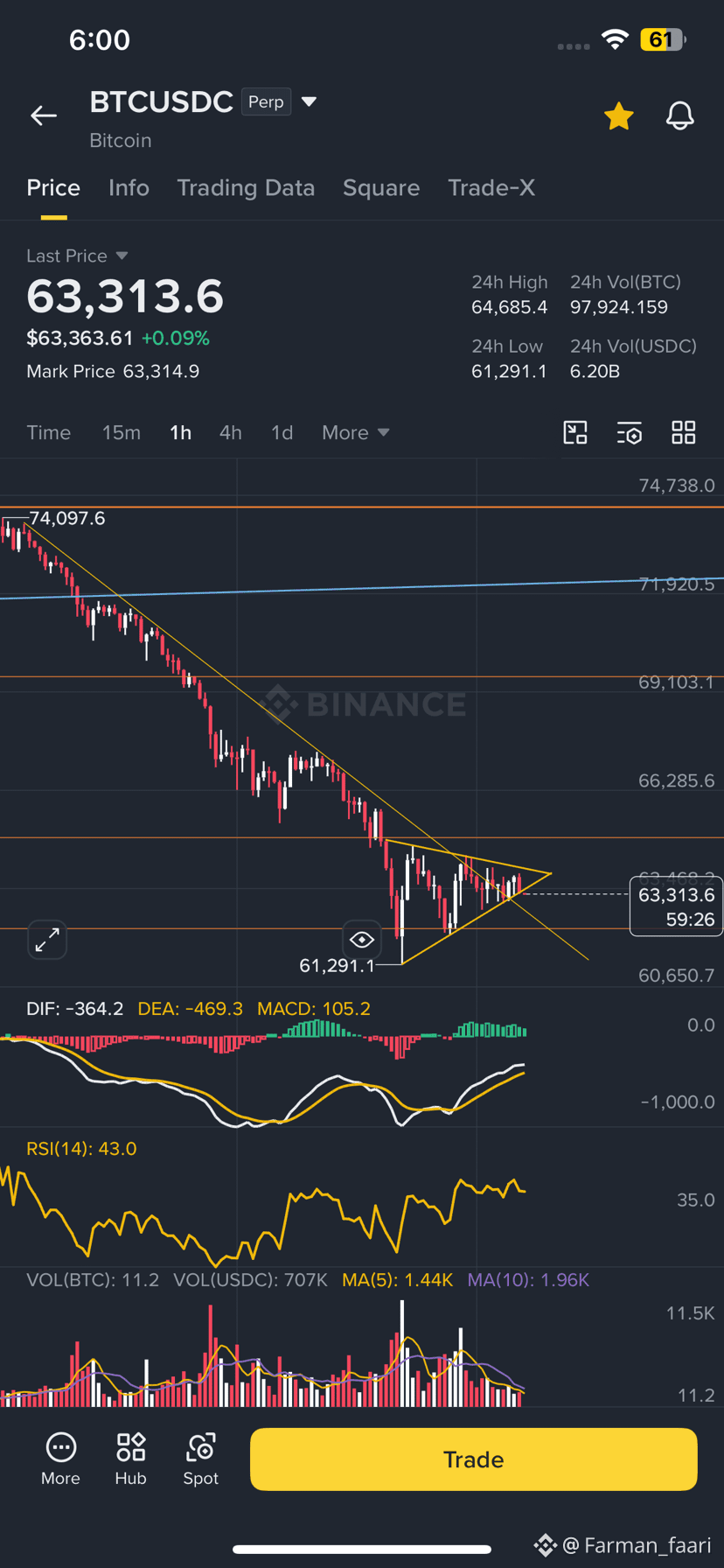Go back using the left arrow
Image resolution: width=724 pixels, height=1568 pixels.
point(44,115)
